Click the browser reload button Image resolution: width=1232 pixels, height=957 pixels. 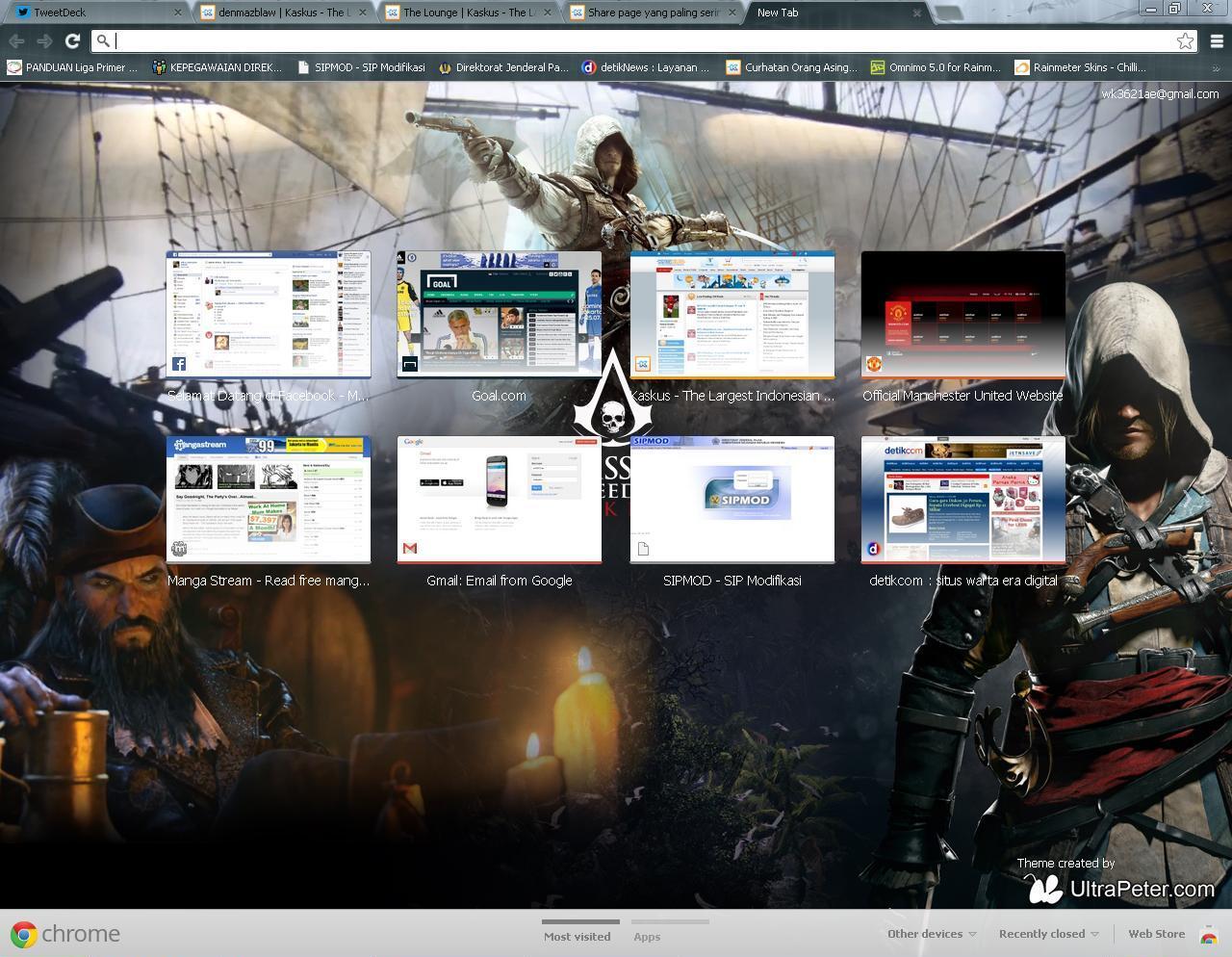tap(72, 40)
